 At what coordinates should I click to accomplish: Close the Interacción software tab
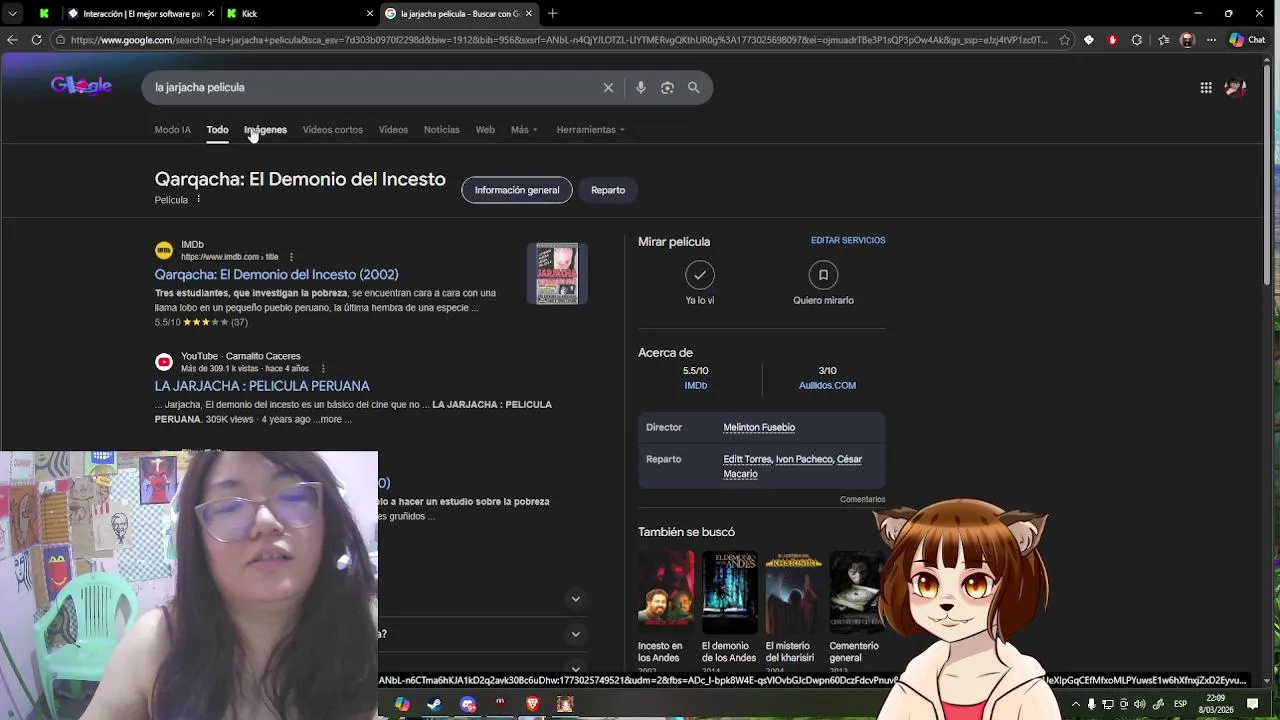[211, 13]
